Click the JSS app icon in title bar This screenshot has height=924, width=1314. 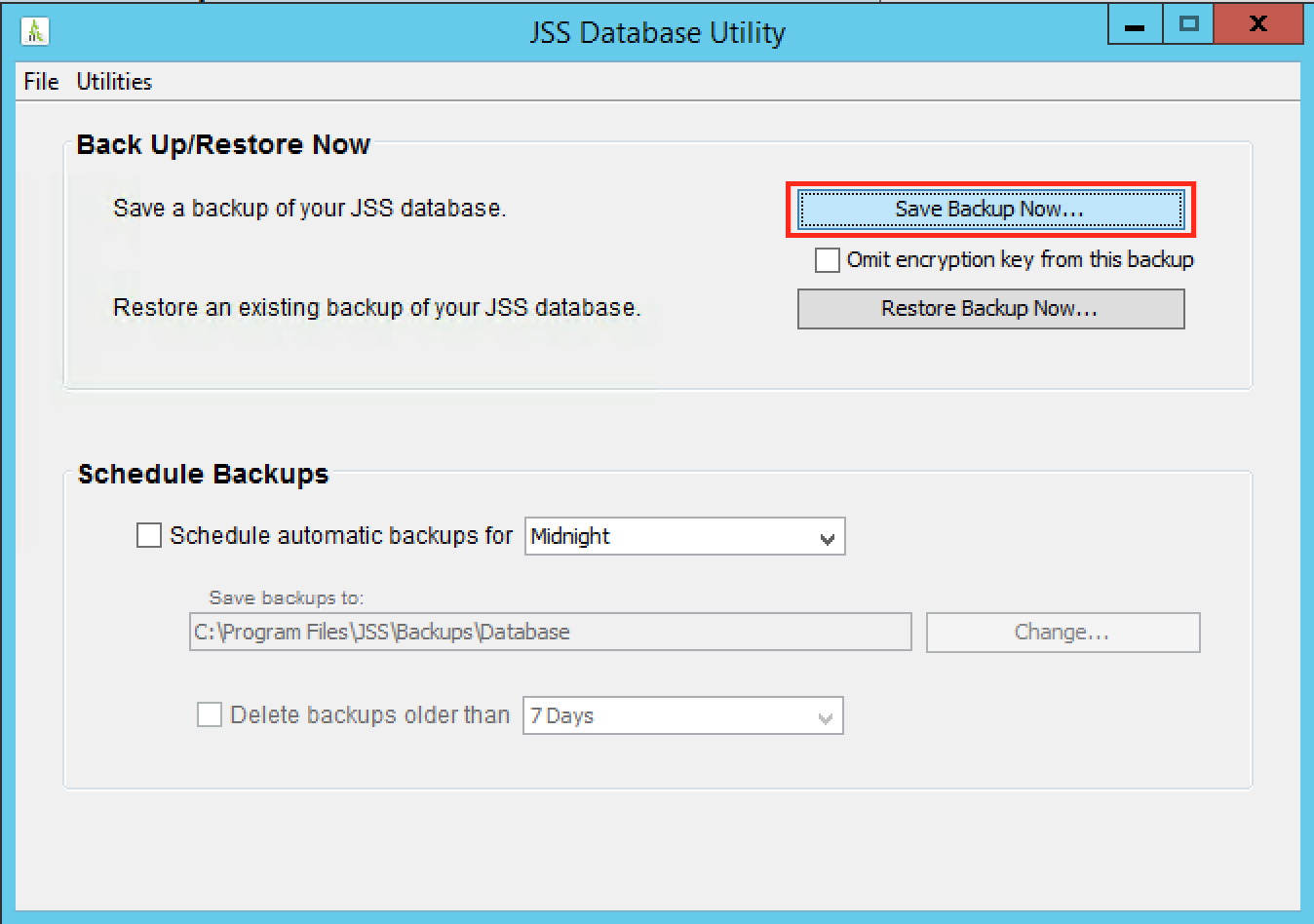(35, 31)
